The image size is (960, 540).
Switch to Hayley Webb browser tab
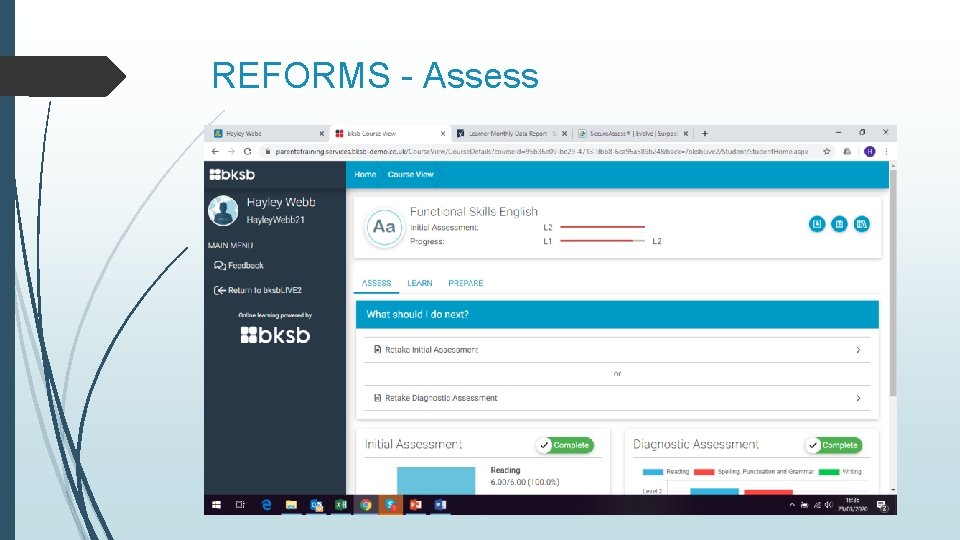[x=268, y=133]
